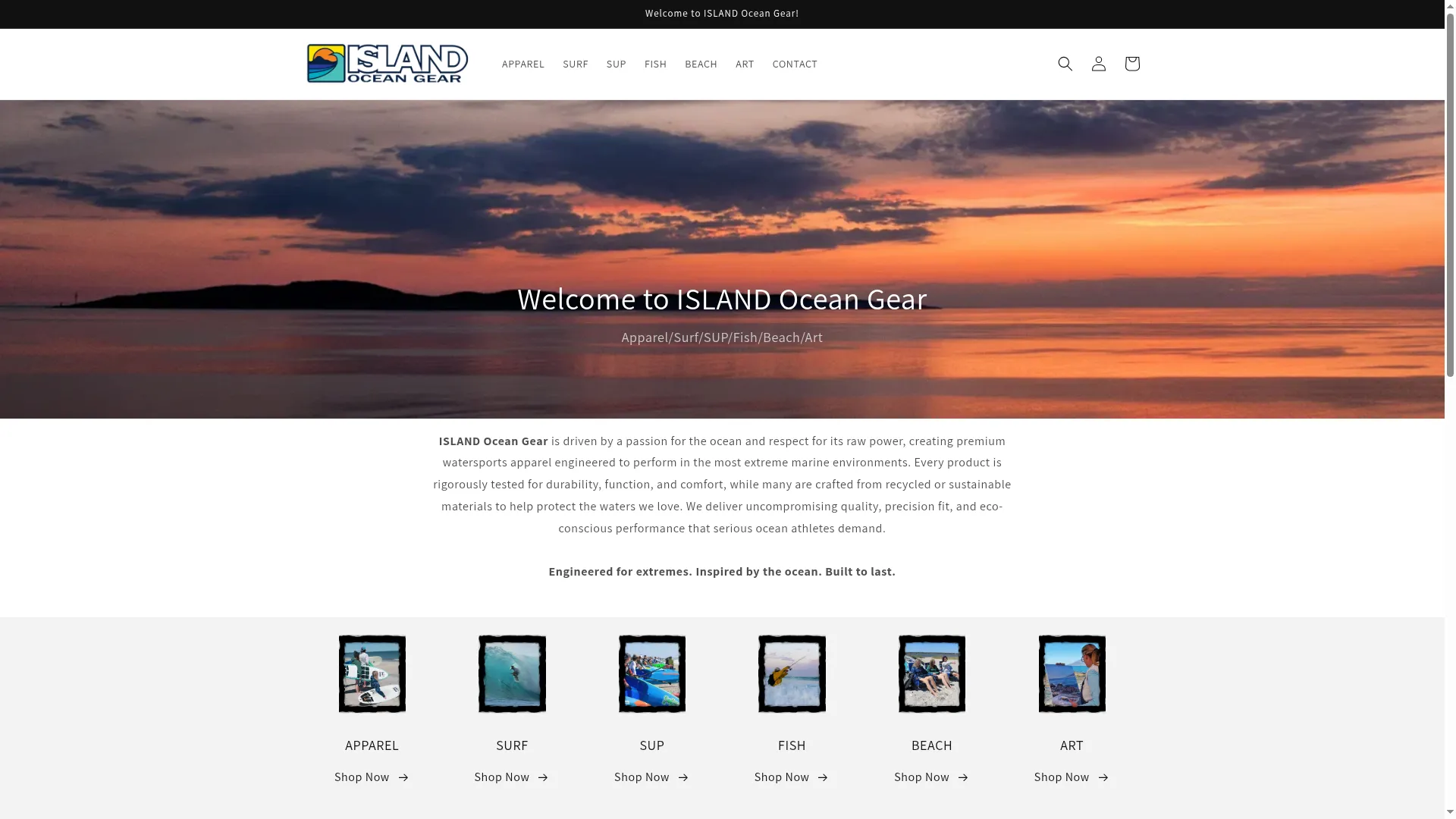Image resolution: width=1456 pixels, height=819 pixels.
Task: Click the bold ISLAND Ocean Gear paragraph text
Action: pyautogui.click(x=493, y=441)
